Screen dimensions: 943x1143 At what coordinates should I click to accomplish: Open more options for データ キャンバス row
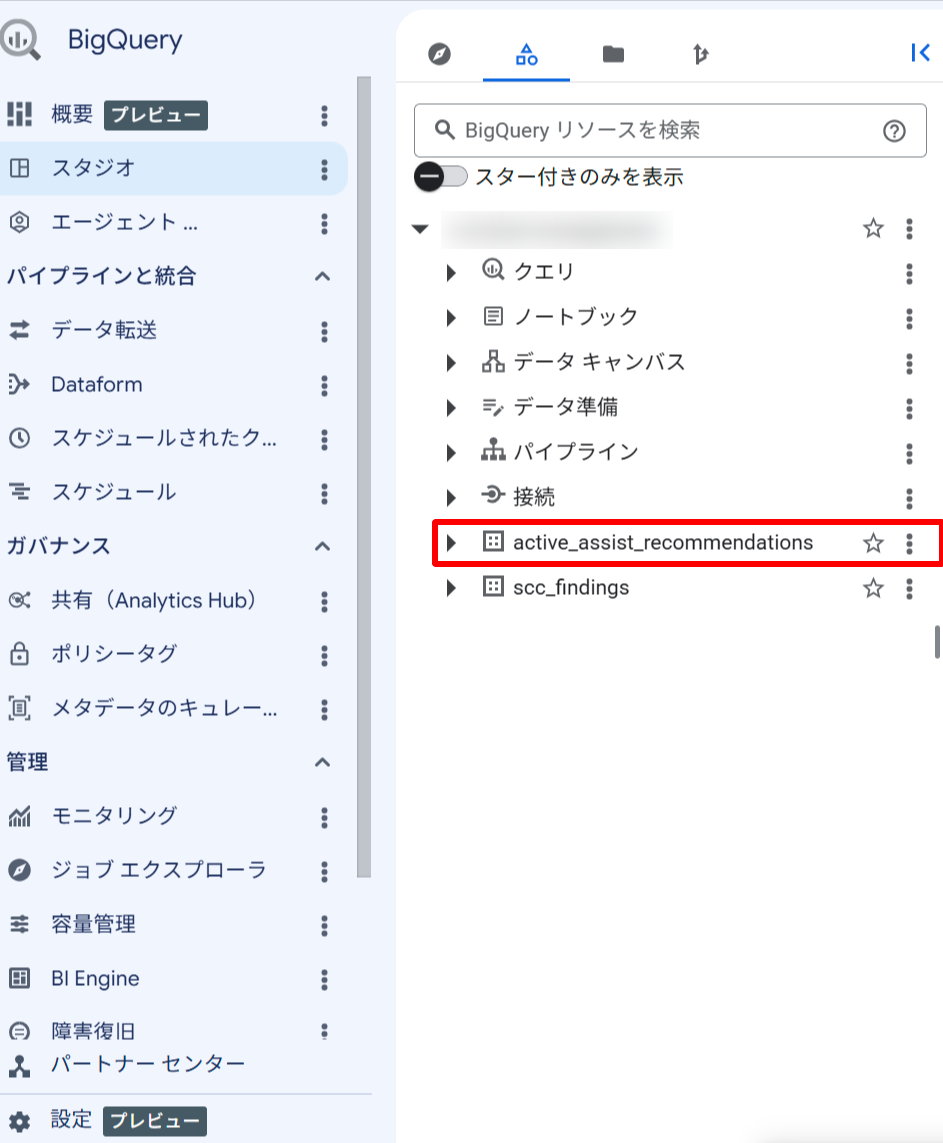coord(909,364)
